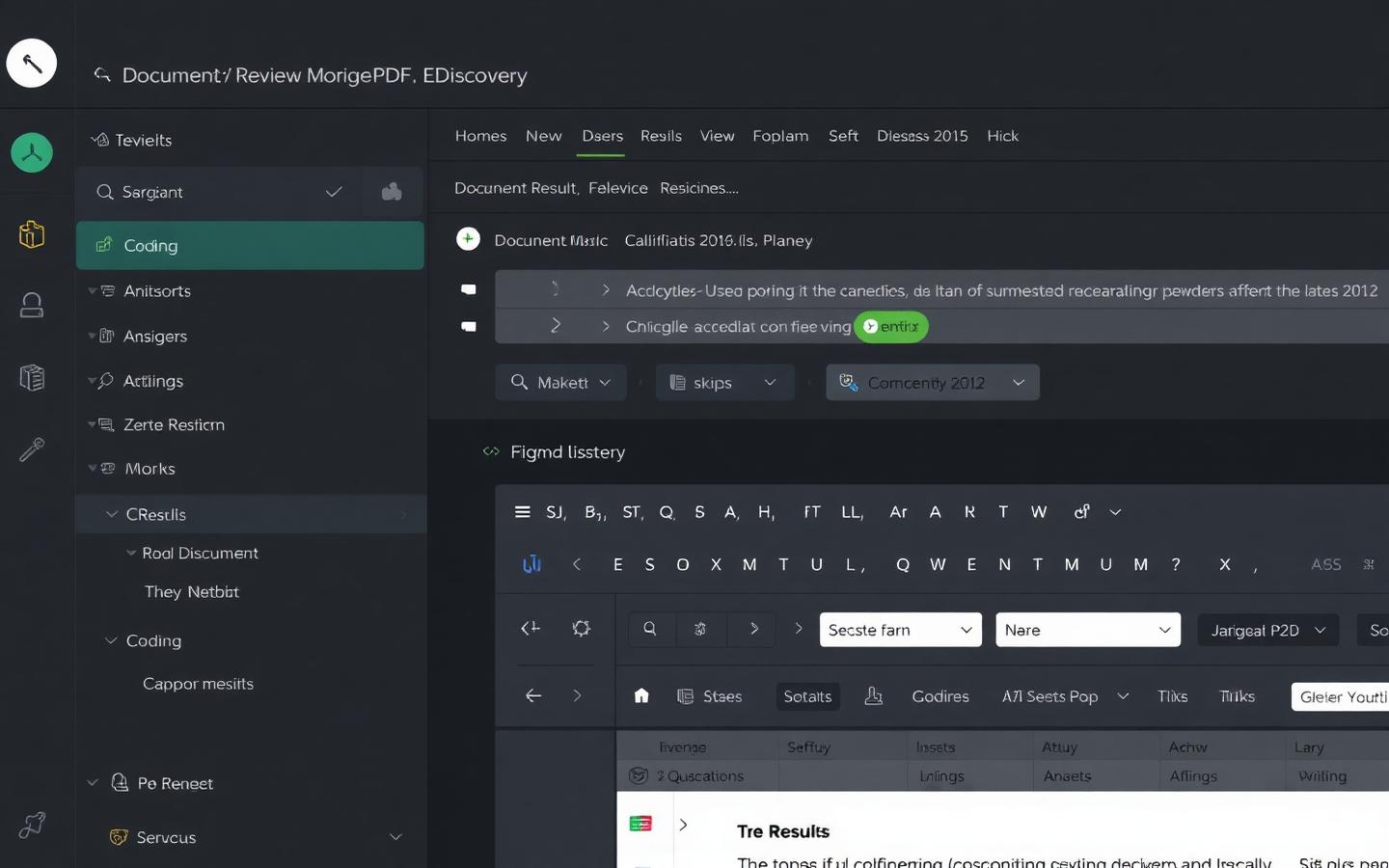Click the face icon in 2 Quscations row
This screenshot has width=1389, height=868.
click(638, 775)
